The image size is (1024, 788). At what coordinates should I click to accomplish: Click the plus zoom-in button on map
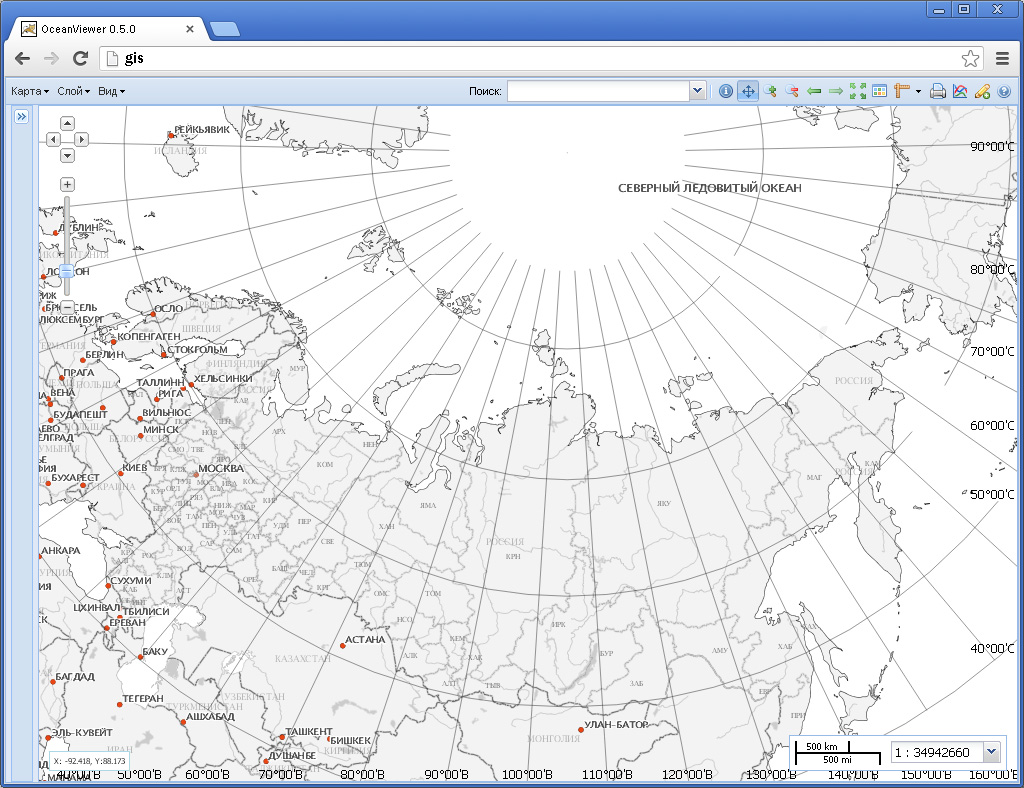pyautogui.click(x=67, y=184)
